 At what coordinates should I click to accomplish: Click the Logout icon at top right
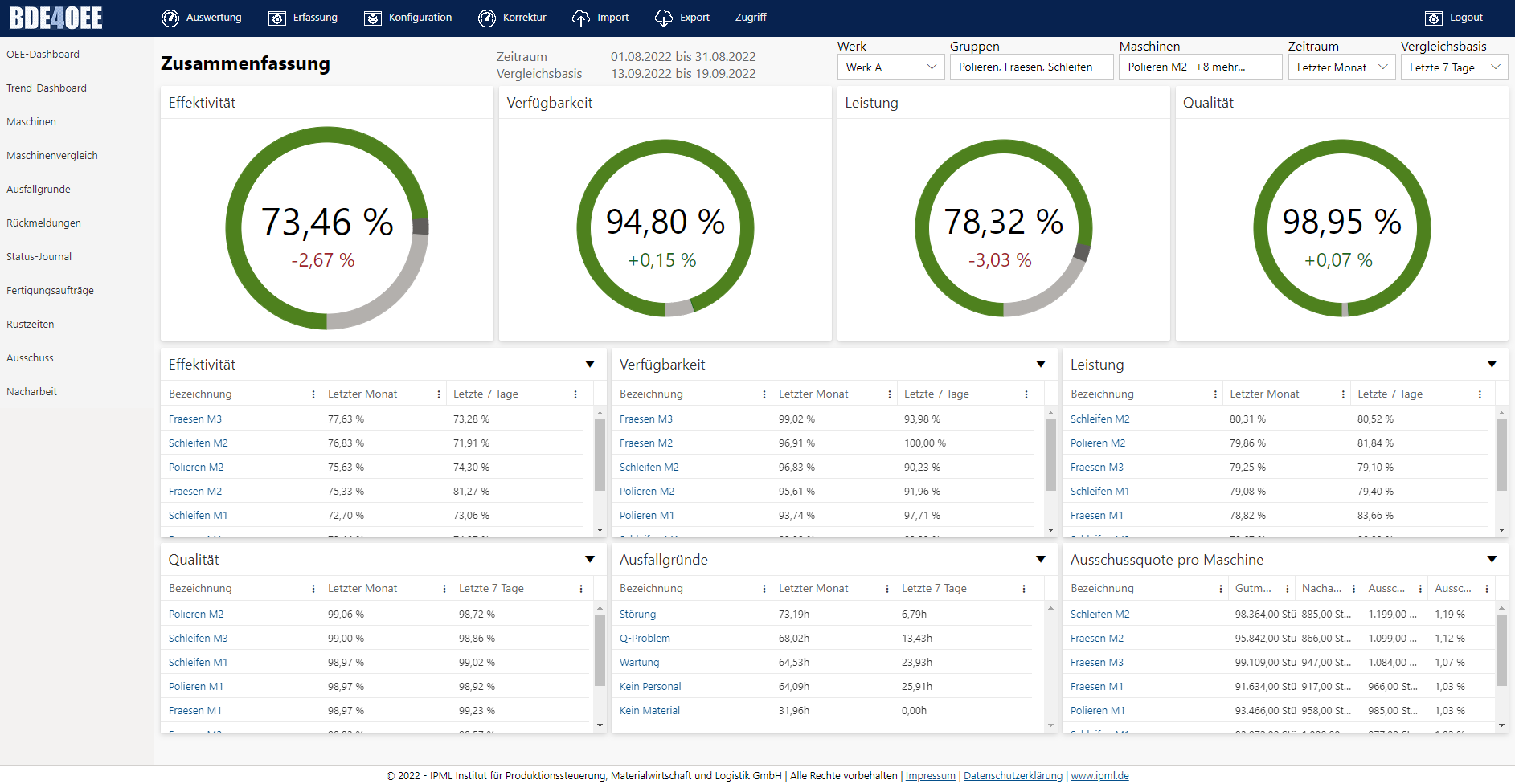point(1434,18)
